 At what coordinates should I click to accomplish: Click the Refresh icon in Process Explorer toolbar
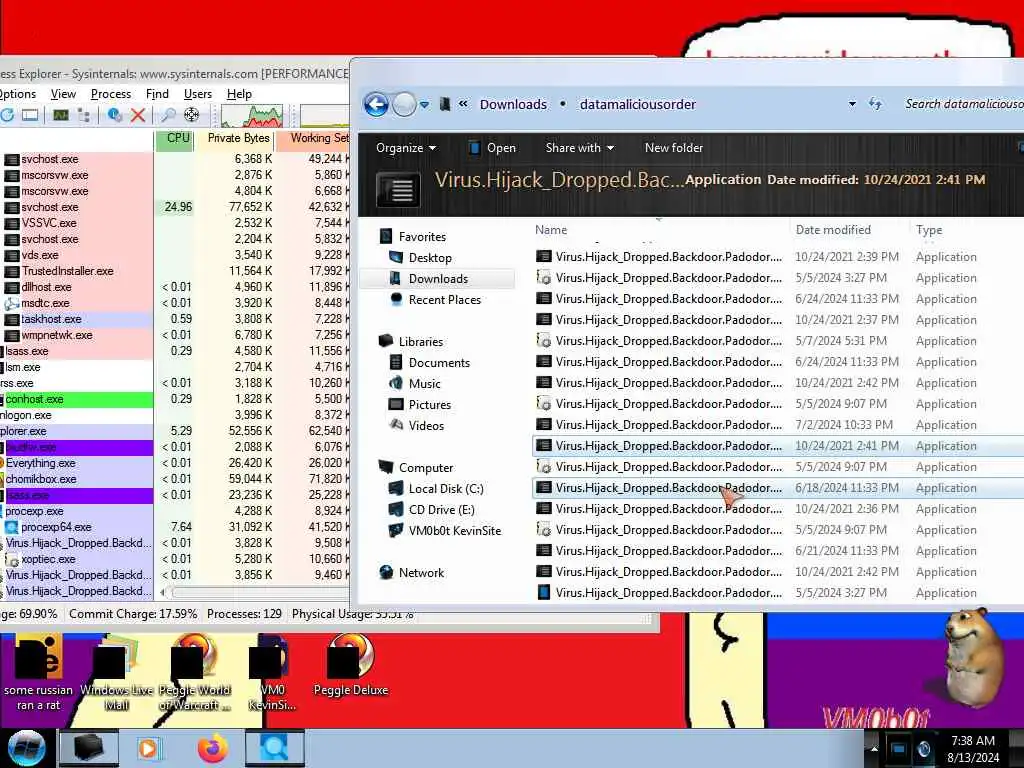pos(7,116)
